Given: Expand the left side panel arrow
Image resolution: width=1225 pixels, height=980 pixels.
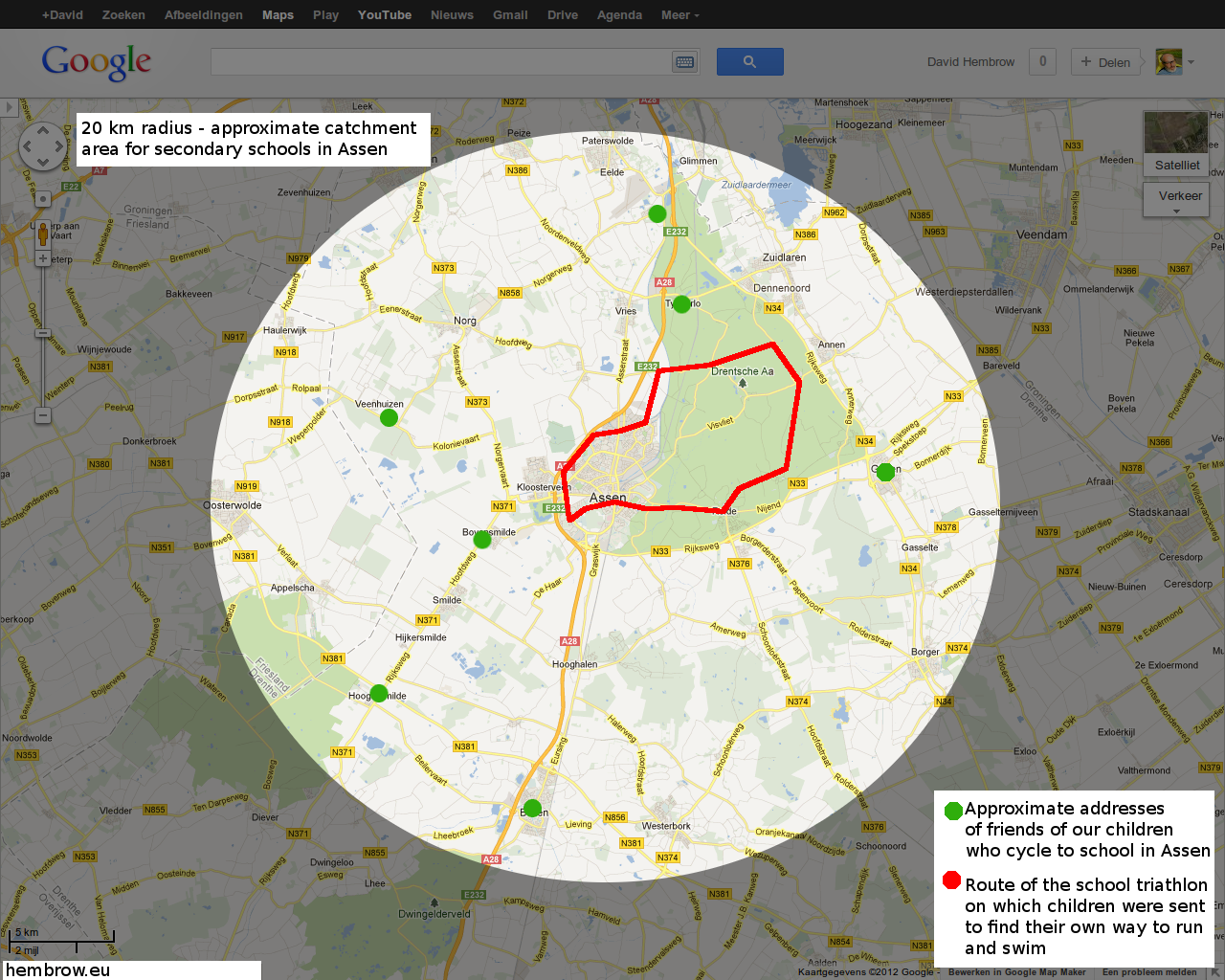Looking at the screenshot, I should pyautogui.click(x=9, y=107).
